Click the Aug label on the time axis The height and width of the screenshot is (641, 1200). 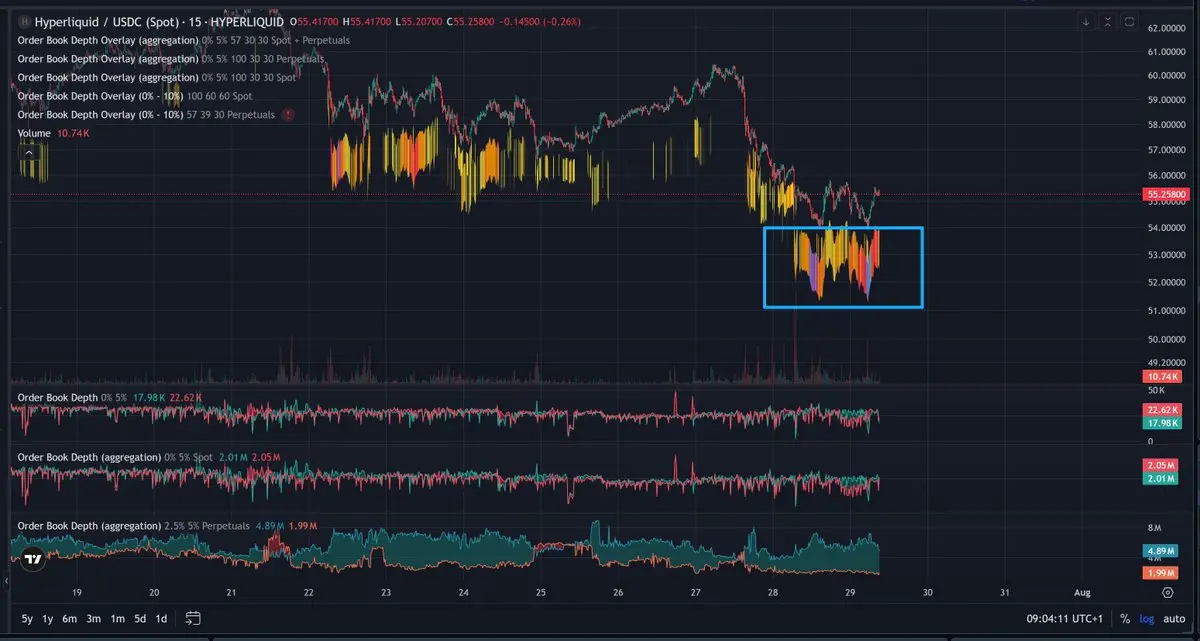tap(1082, 593)
